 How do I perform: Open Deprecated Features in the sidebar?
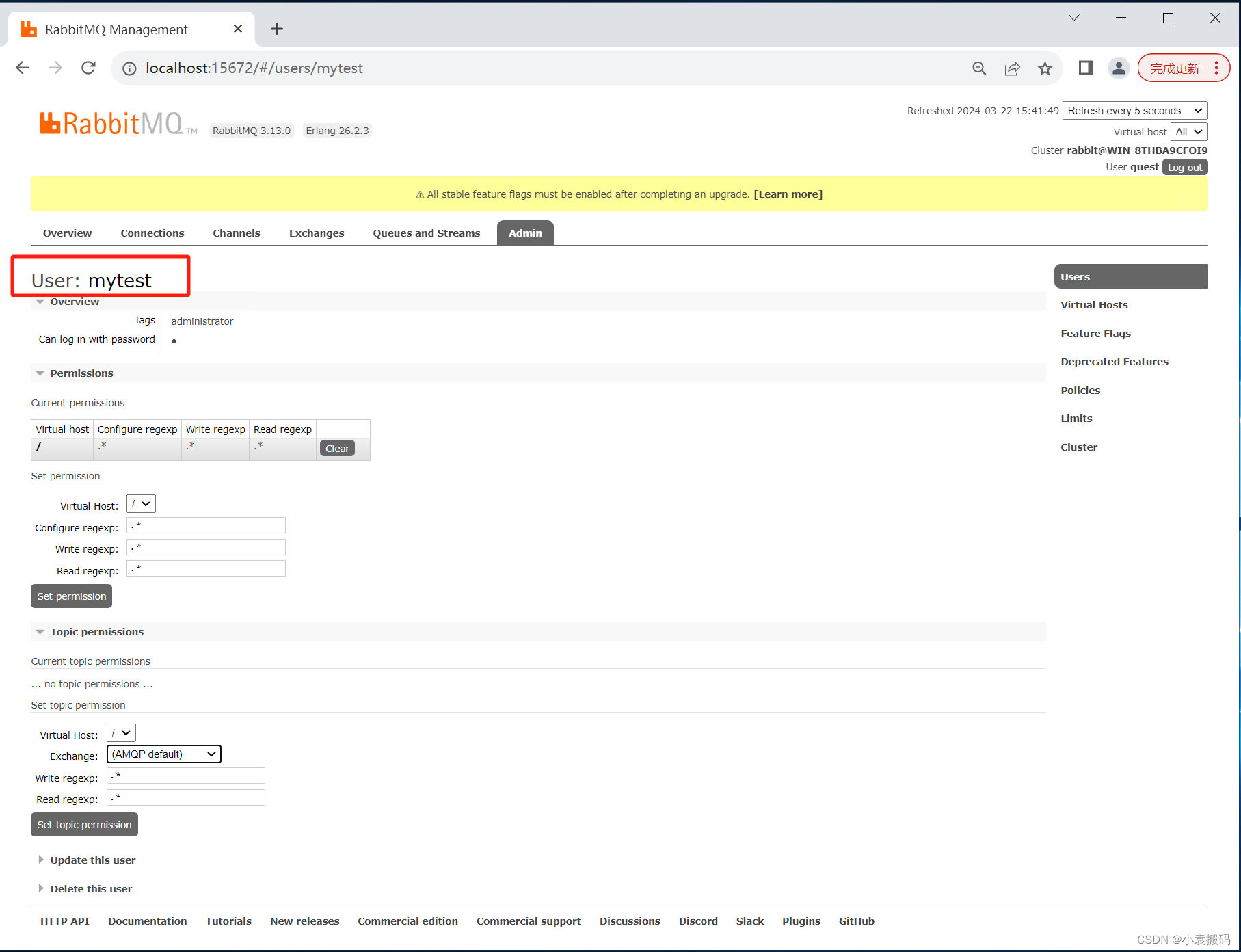coord(1115,362)
